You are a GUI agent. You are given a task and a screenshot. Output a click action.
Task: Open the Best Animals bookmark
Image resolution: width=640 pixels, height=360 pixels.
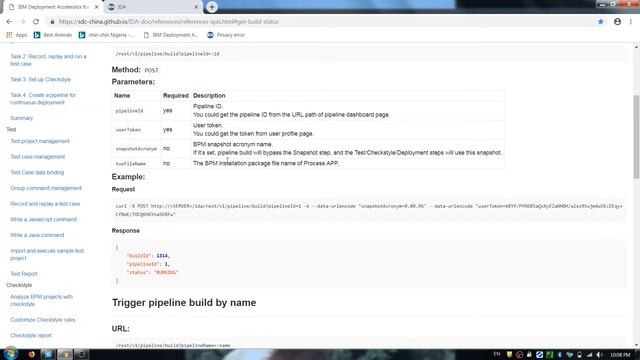point(53,35)
